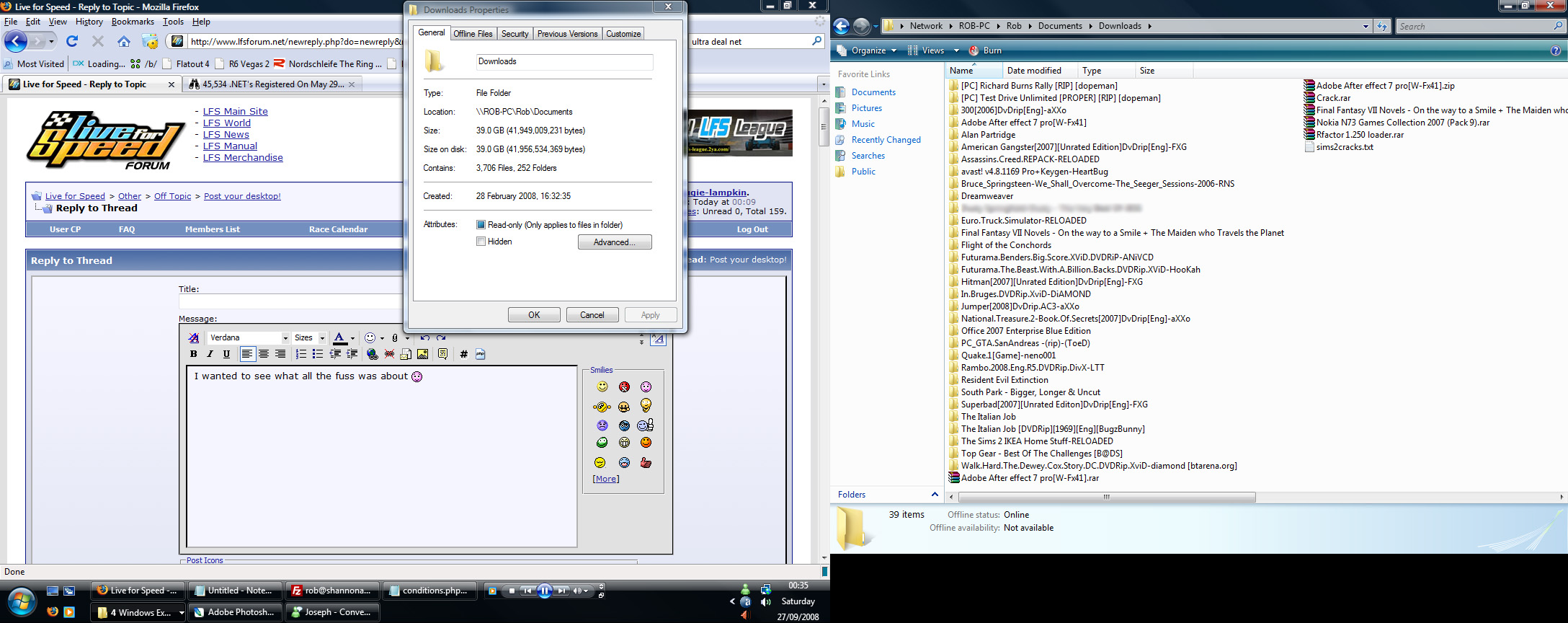Screen dimensions: 1568x623
Task: Insert an unordered bullet list
Action: (x=318, y=354)
